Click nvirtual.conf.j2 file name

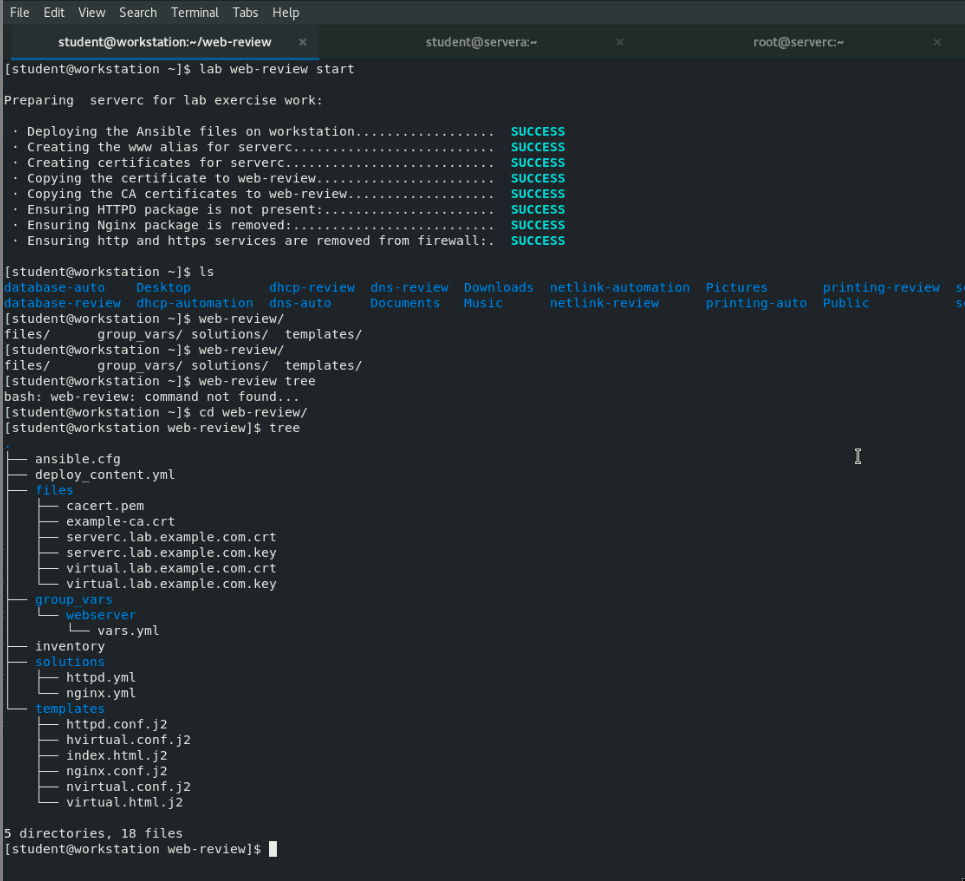(129, 786)
